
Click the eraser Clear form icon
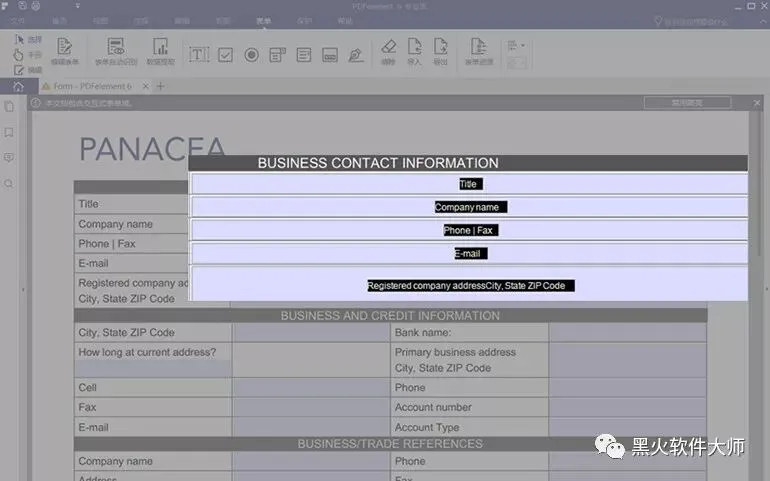pyautogui.click(x=388, y=52)
